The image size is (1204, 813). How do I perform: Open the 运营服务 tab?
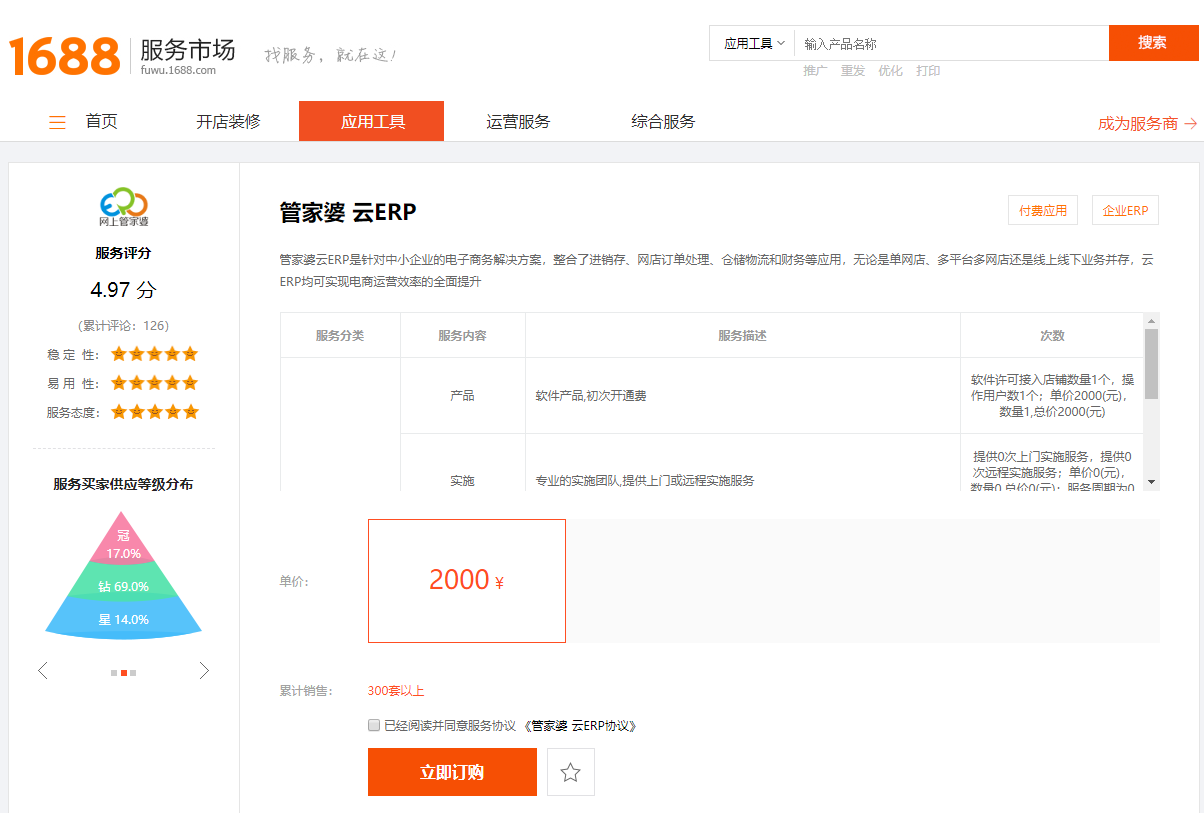pyautogui.click(x=518, y=122)
